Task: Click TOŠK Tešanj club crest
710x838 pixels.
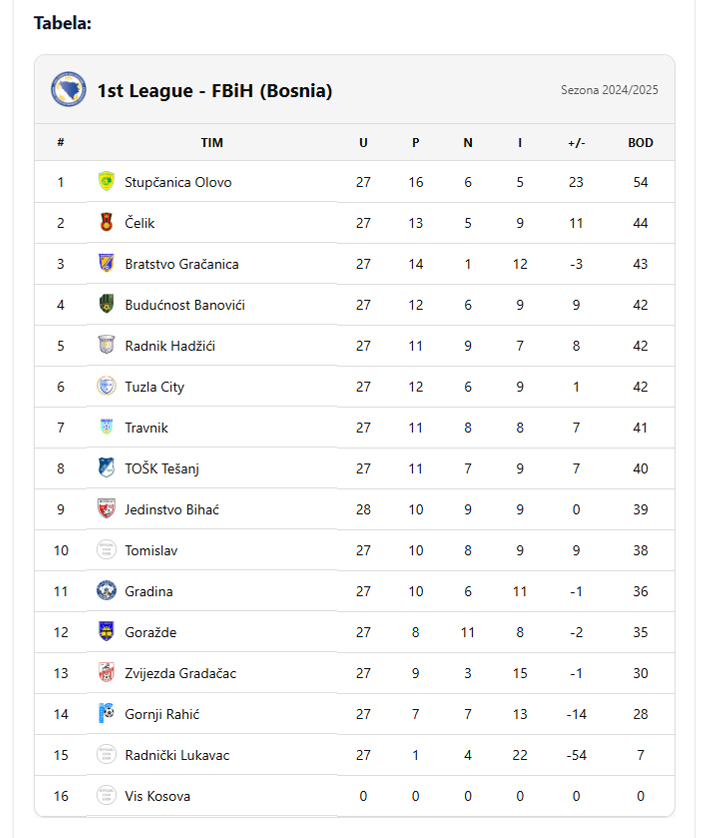Action: point(106,468)
